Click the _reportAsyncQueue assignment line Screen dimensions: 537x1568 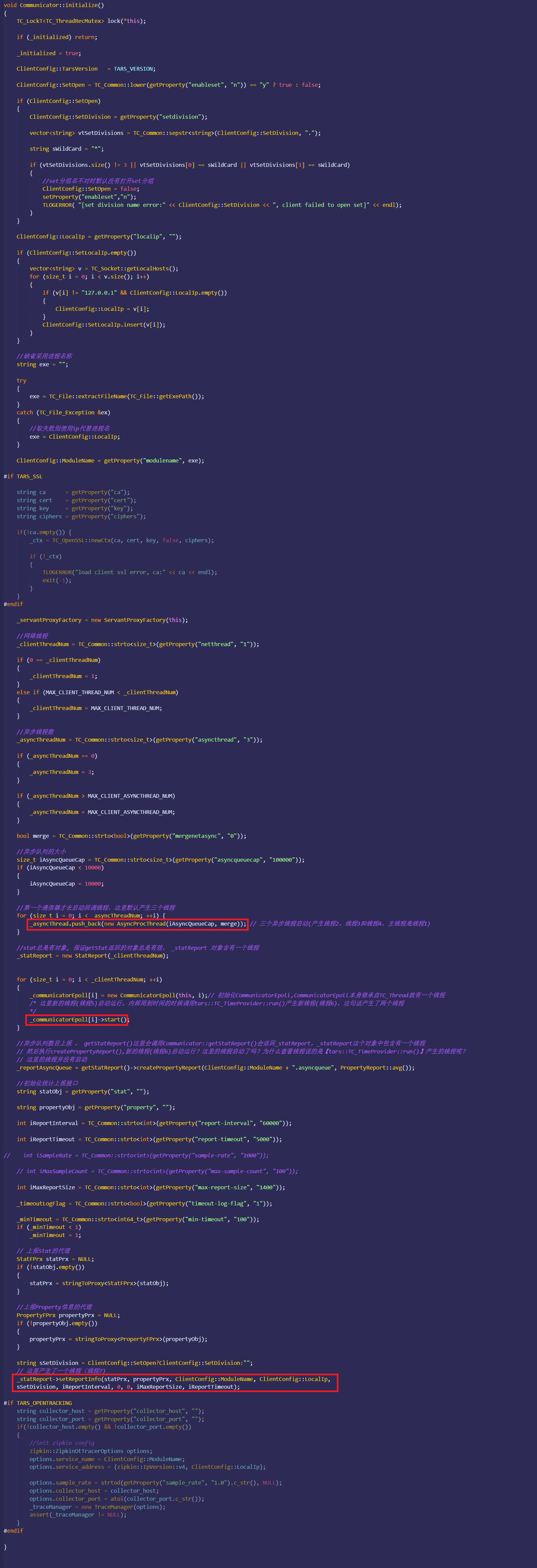(x=216, y=1068)
